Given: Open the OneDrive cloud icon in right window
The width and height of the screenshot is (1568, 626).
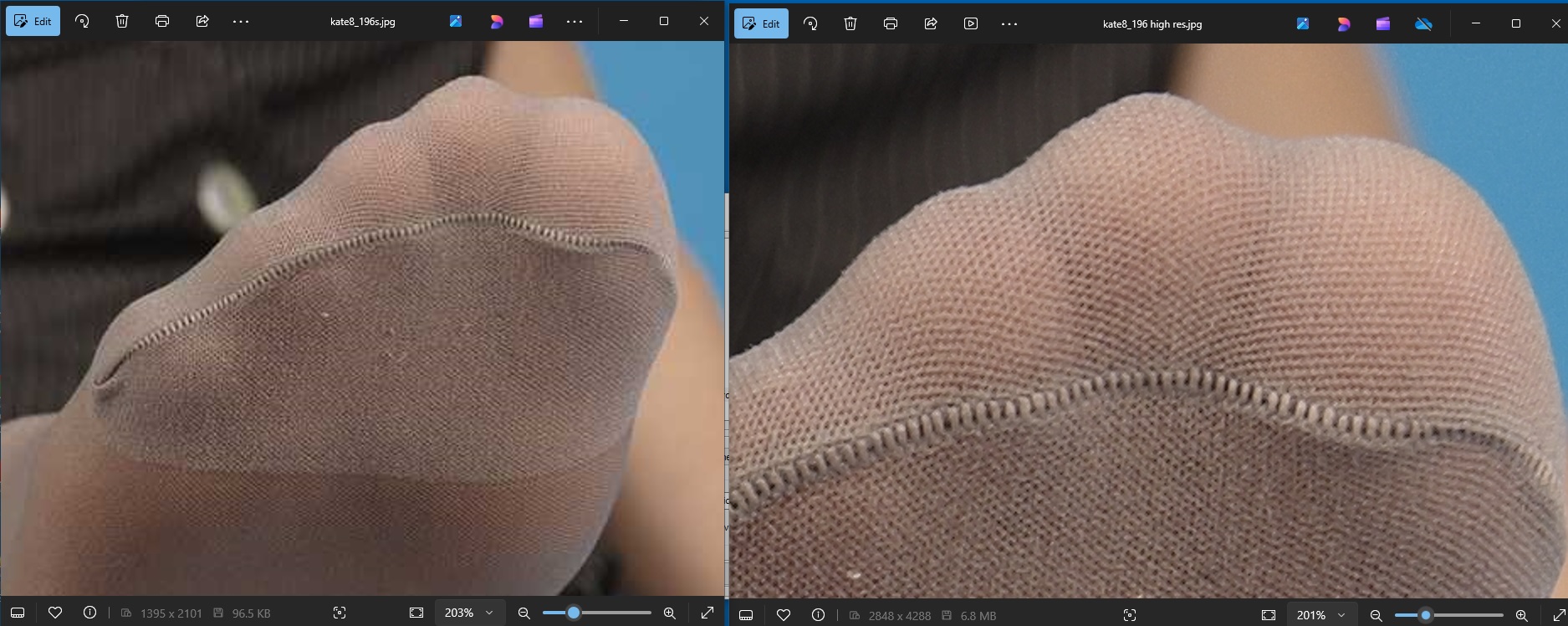Looking at the screenshot, I should tap(1423, 23).
